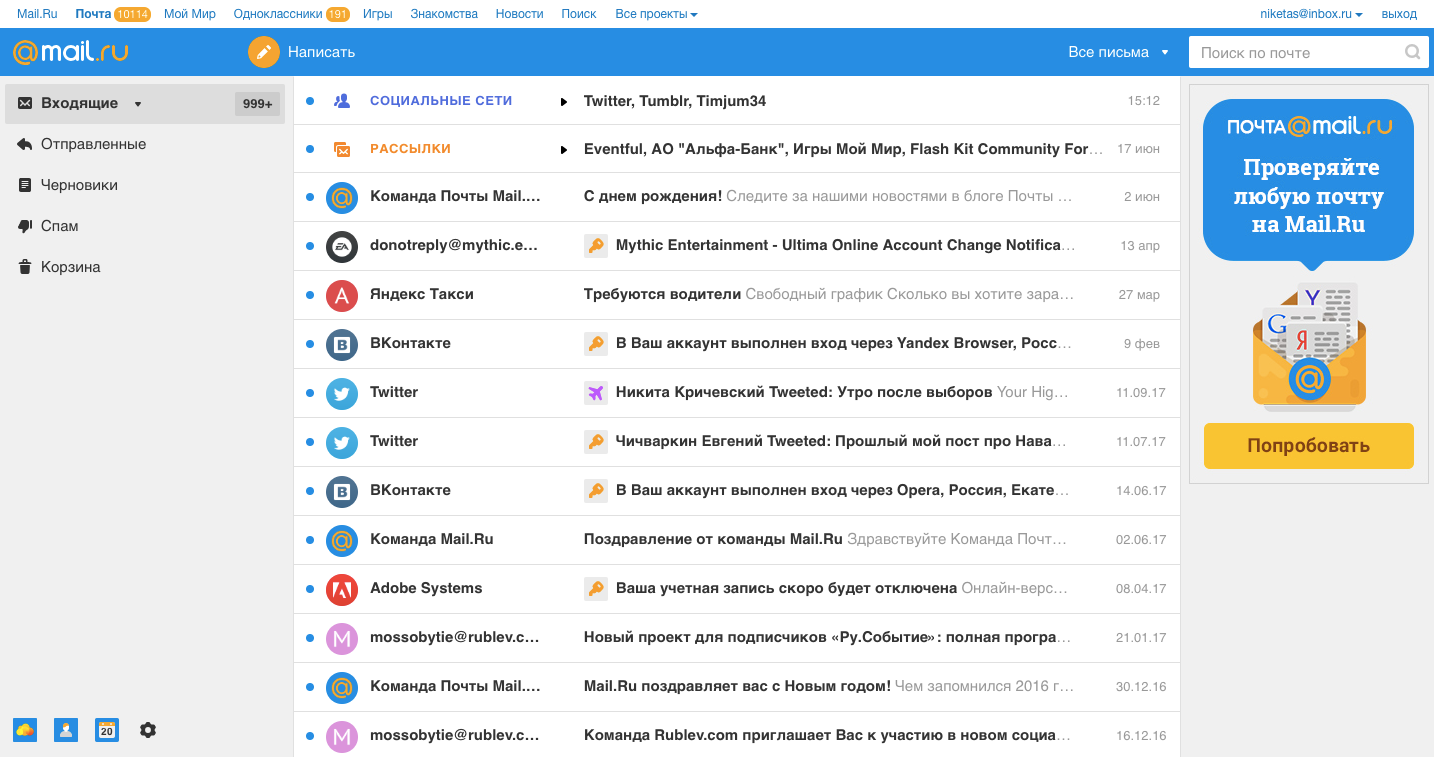Click the выход logout link
1434x757 pixels.
tap(1399, 14)
